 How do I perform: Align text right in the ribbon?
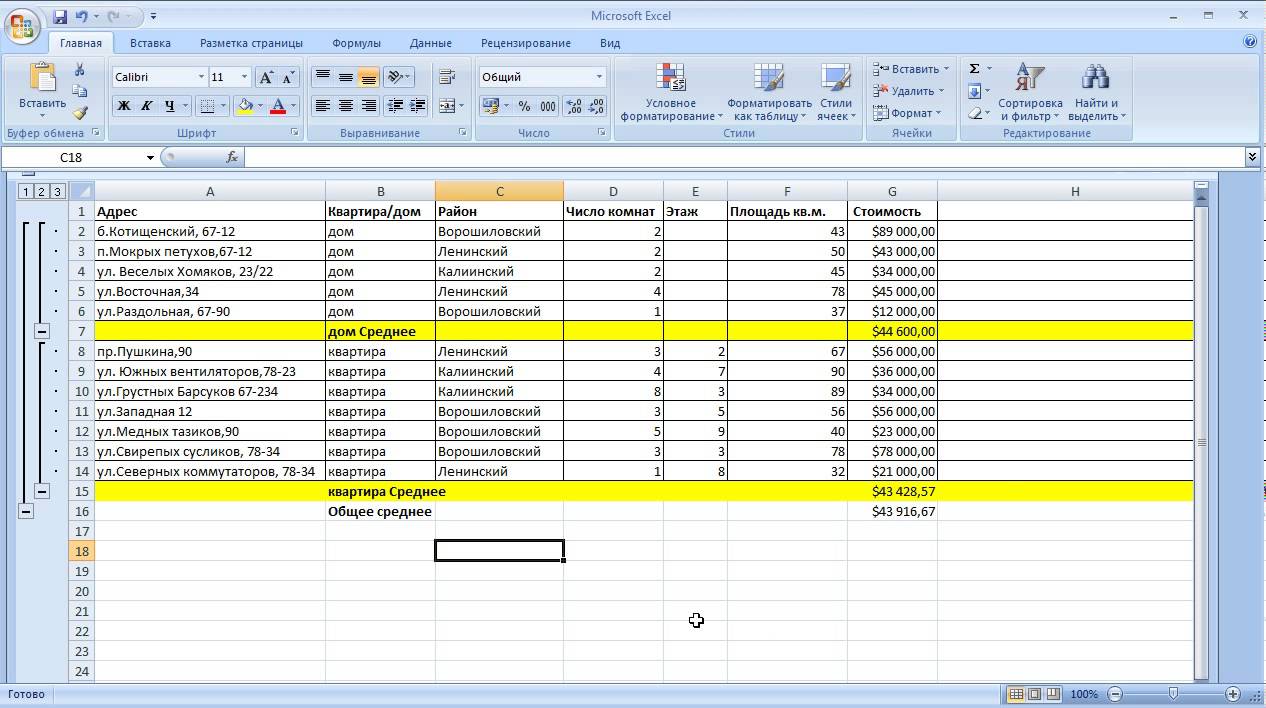[x=369, y=105]
